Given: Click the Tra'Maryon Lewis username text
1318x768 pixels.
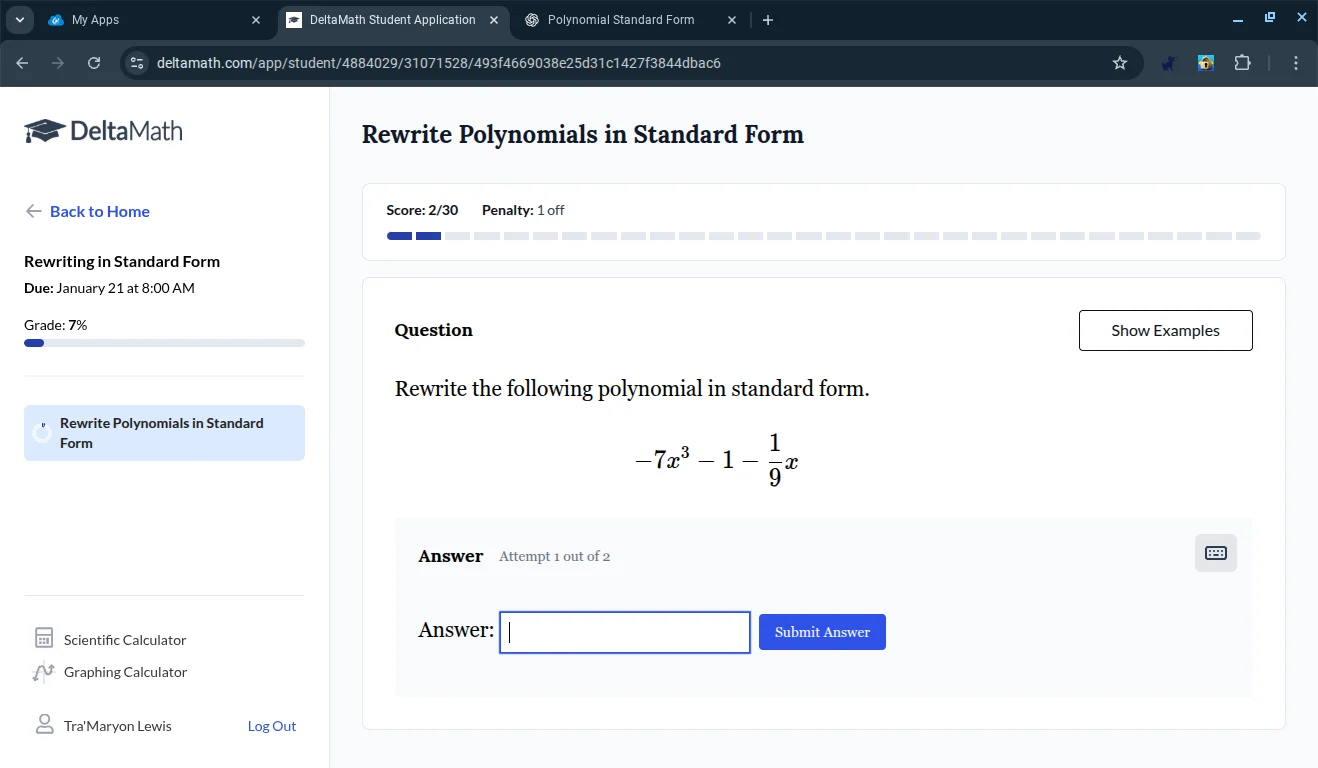Looking at the screenshot, I should click(x=118, y=726).
